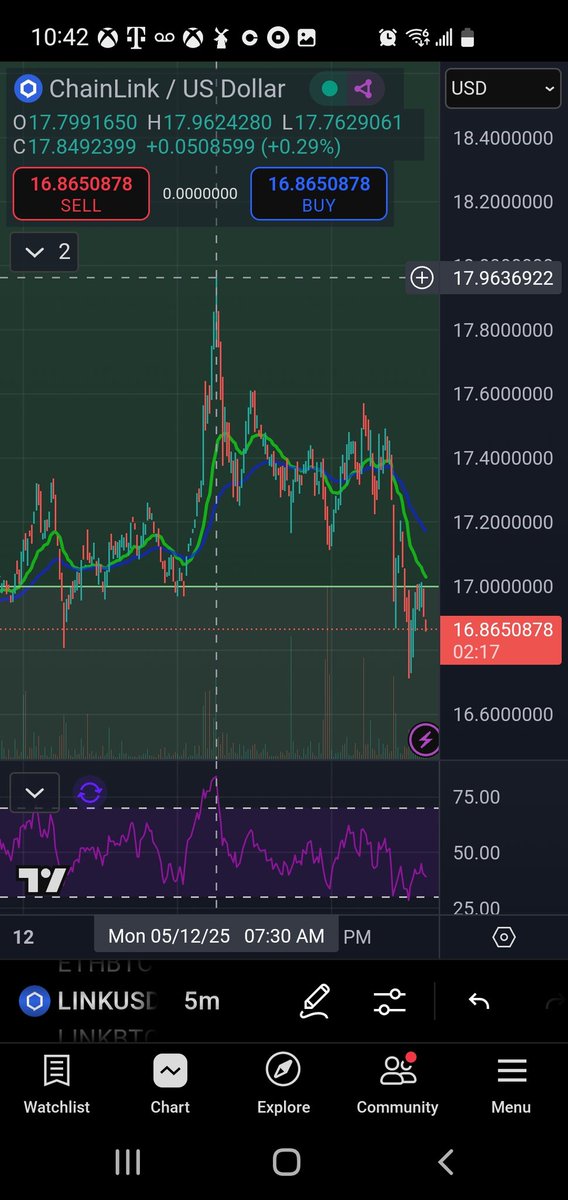Open the USD currency dropdown
This screenshot has height=1200, width=568.
tap(503, 88)
